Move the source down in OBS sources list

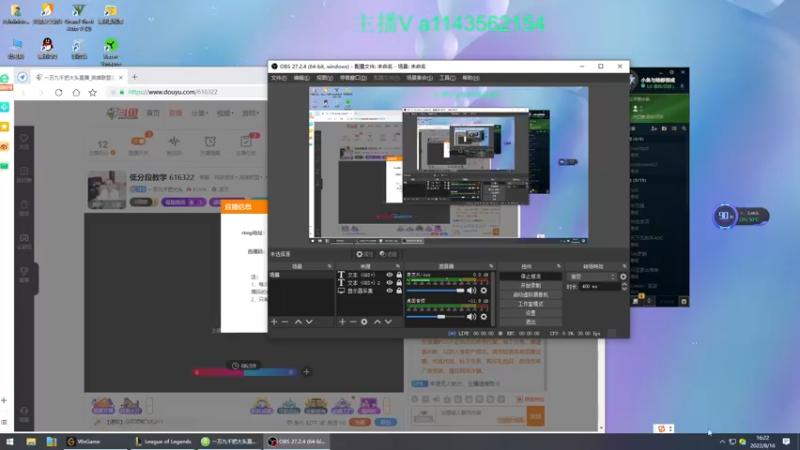coord(388,322)
